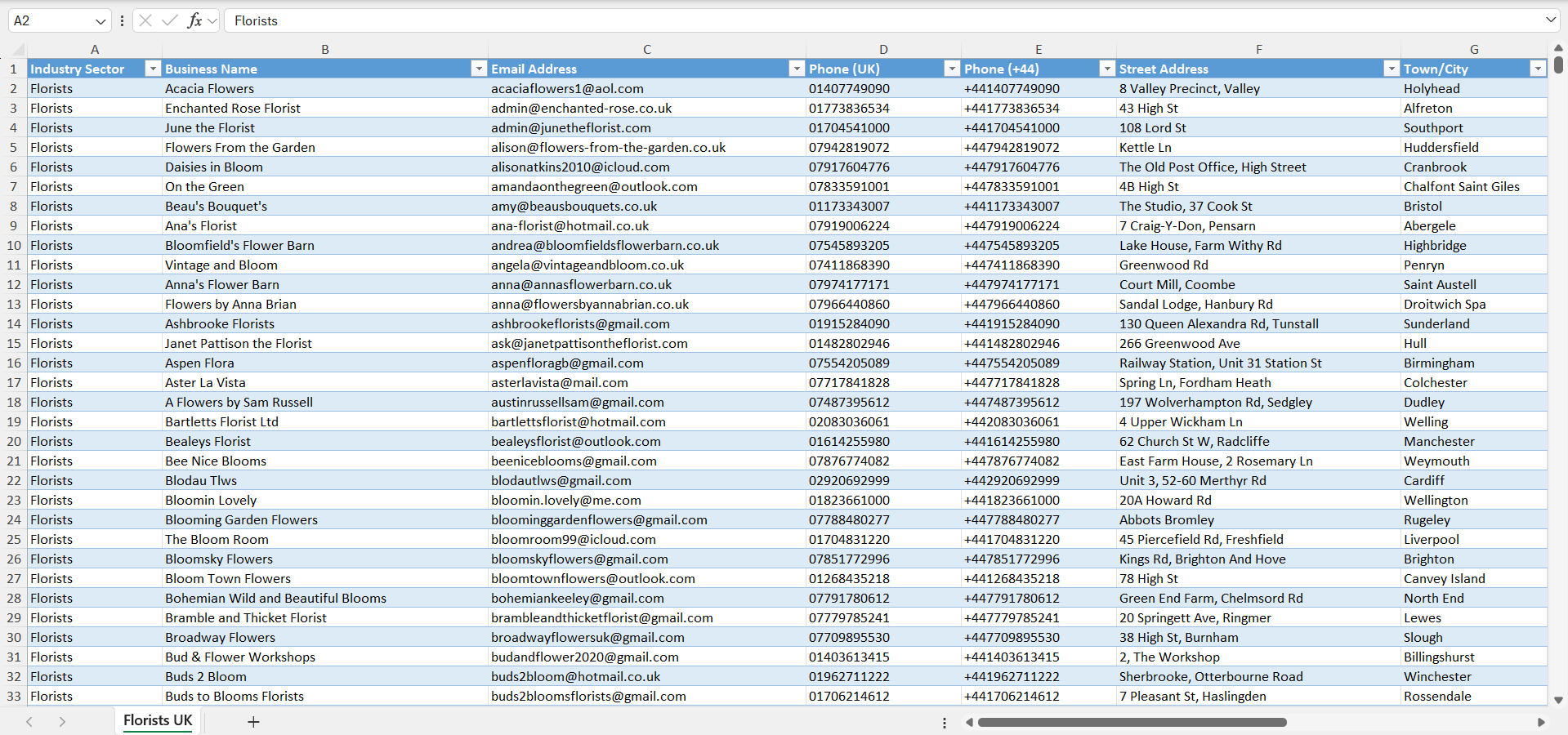
Task: Select column F header
Action: tap(1258, 49)
